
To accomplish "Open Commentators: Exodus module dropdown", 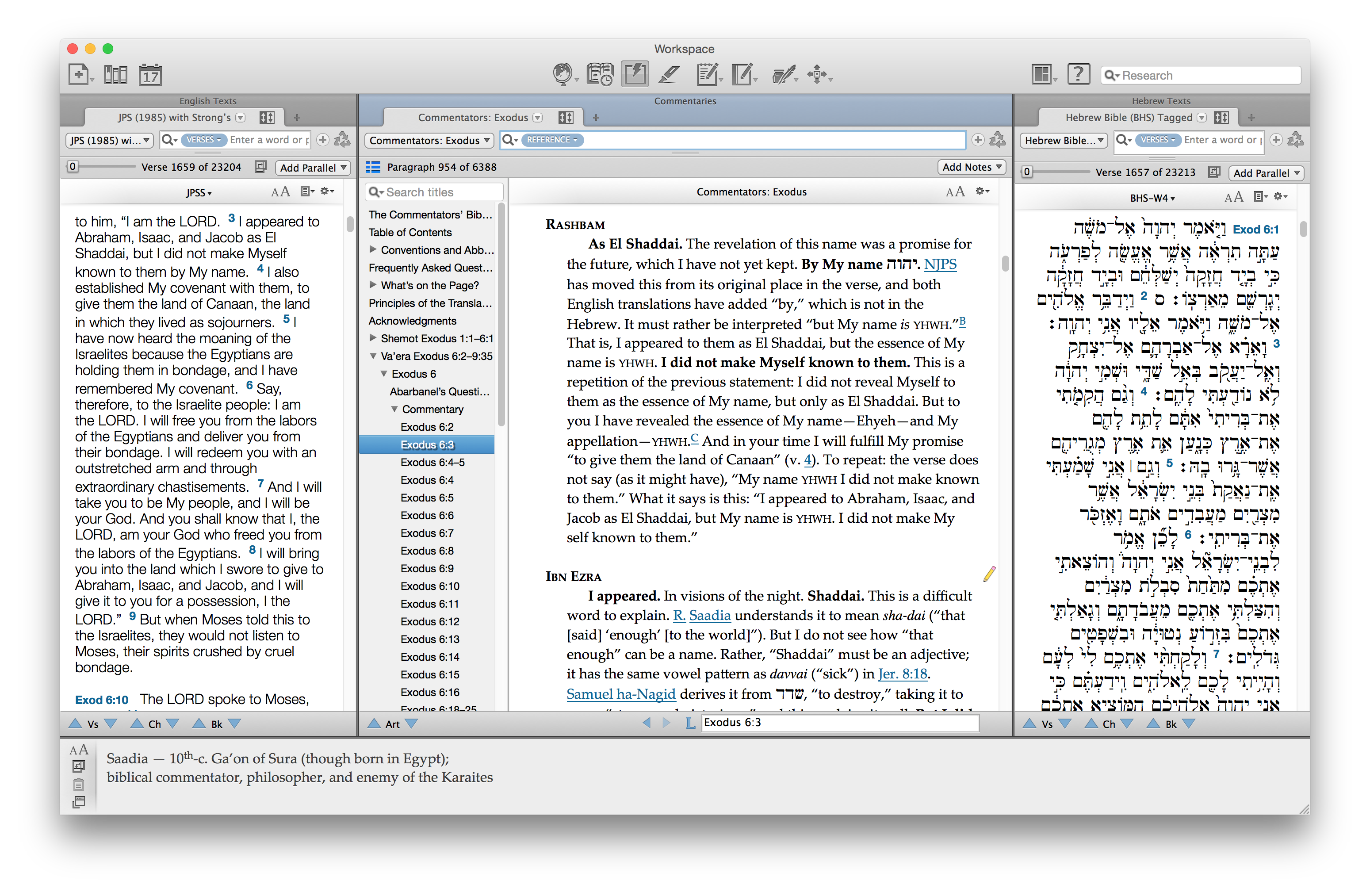I will (x=429, y=140).
